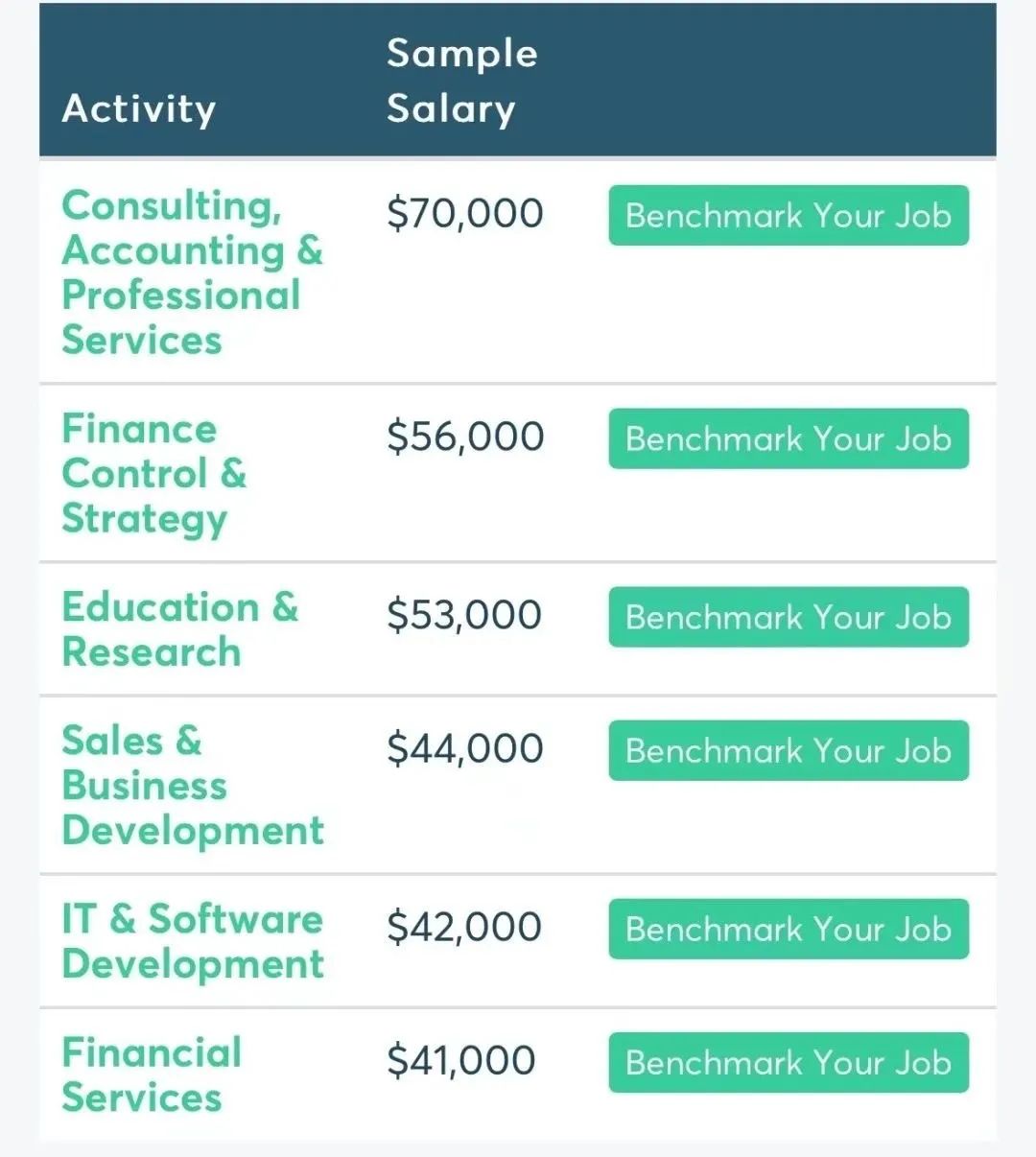Screen dimensions: 1036x1157
Task: Open the Finance Control & Strategy link
Action: (x=154, y=474)
